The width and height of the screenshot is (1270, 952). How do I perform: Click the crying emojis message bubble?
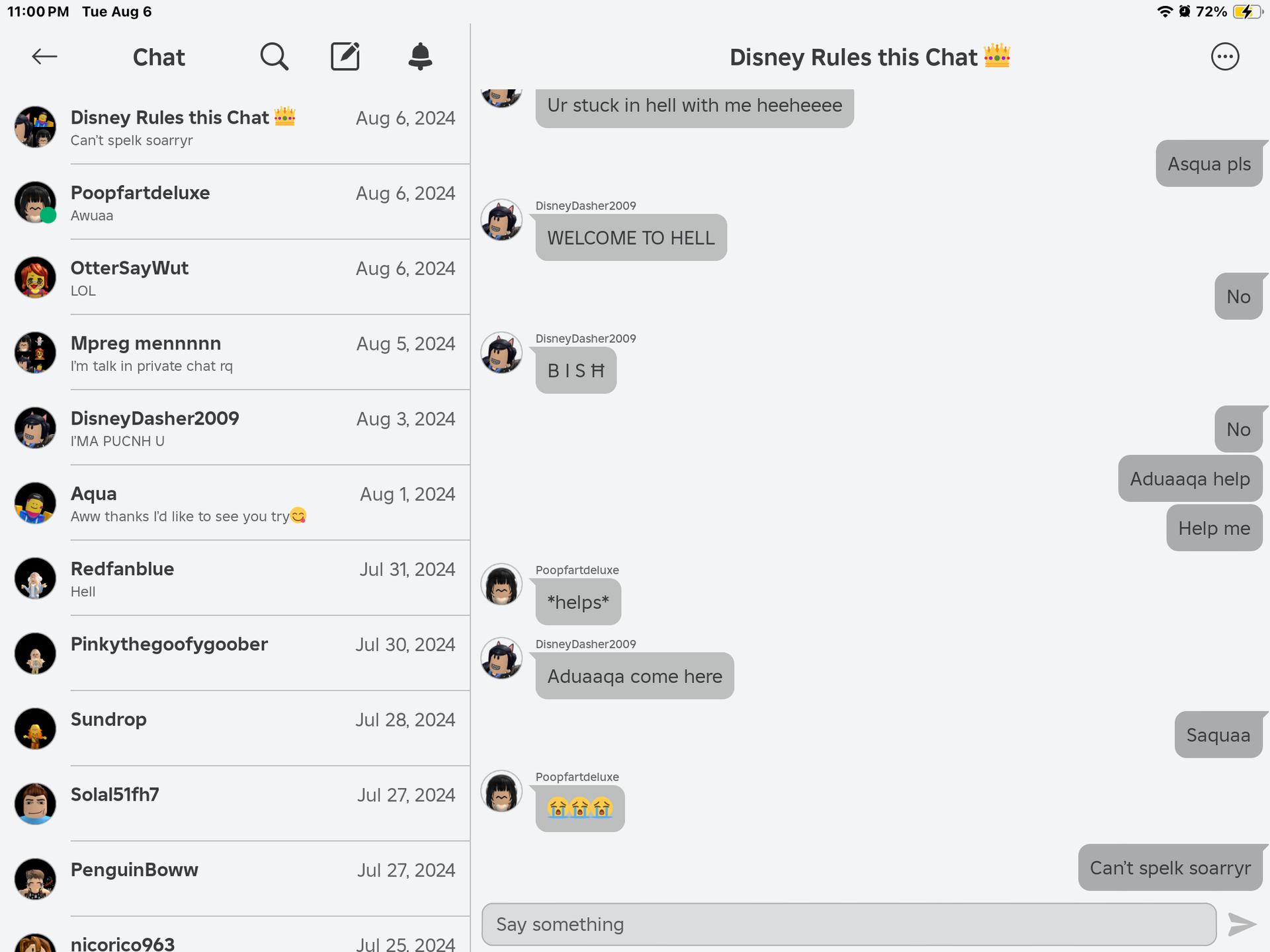click(x=580, y=809)
